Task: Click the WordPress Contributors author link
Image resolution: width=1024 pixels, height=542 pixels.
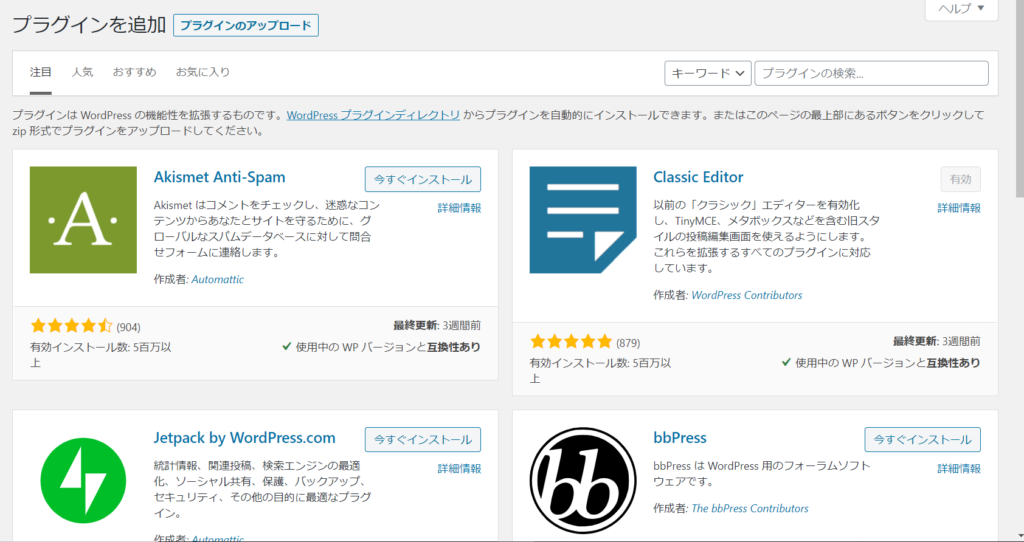Action: point(746,295)
